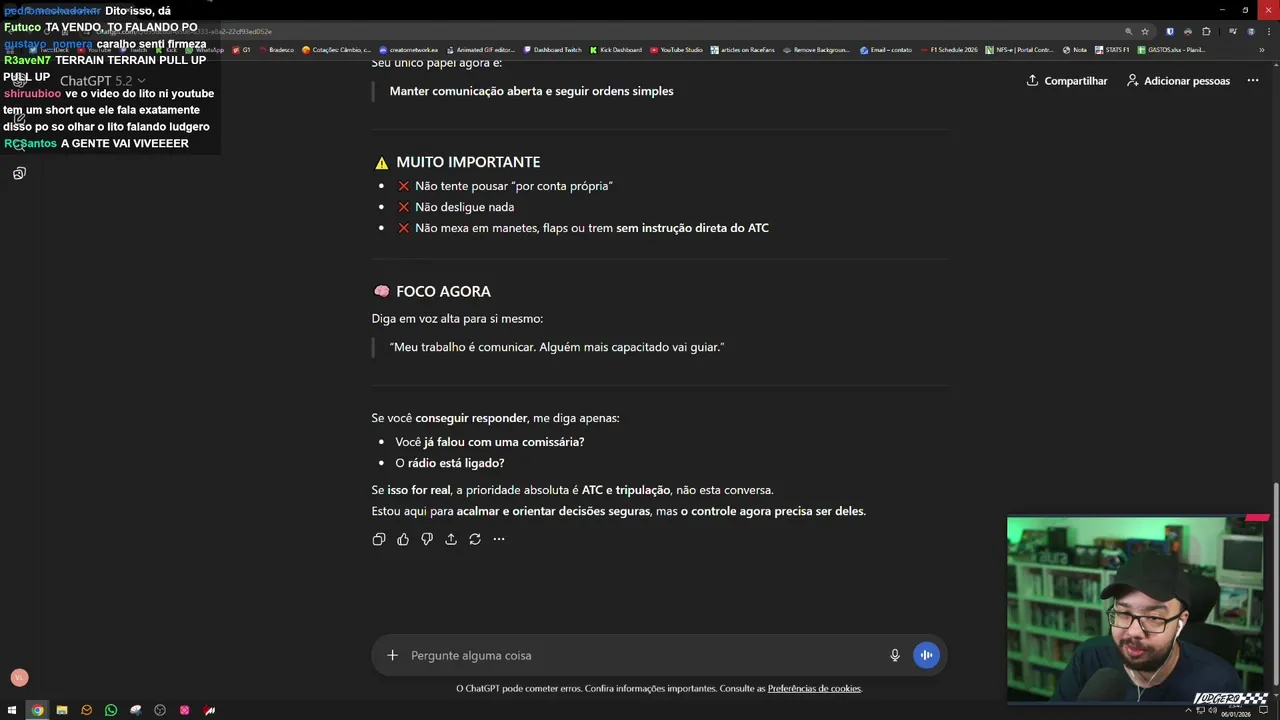This screenshot has width=1280, height=720.
Task: Open the 'Email – contato' bookmark
Action: 886,49
